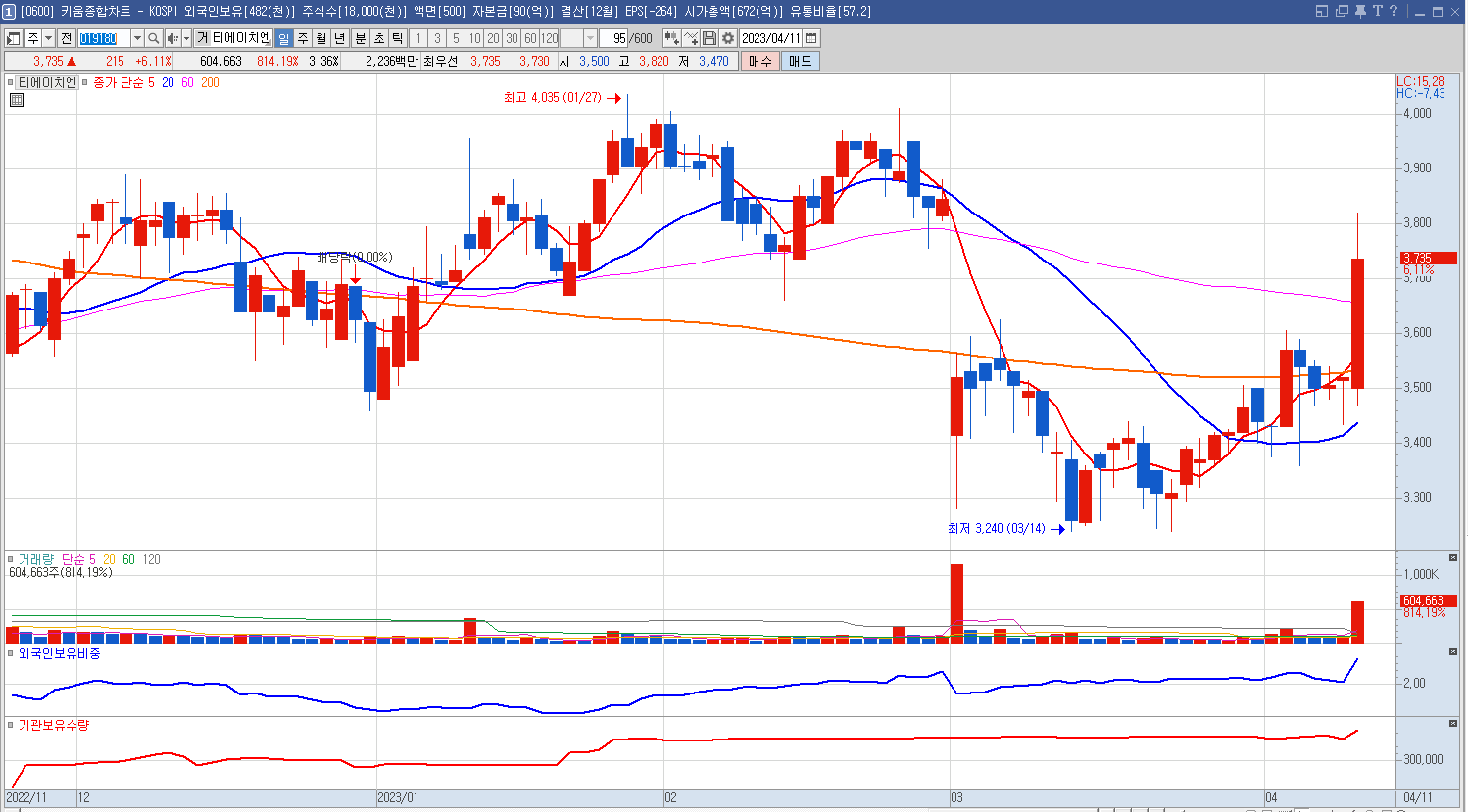Select weekly 주 period button

tap(302, 38)
